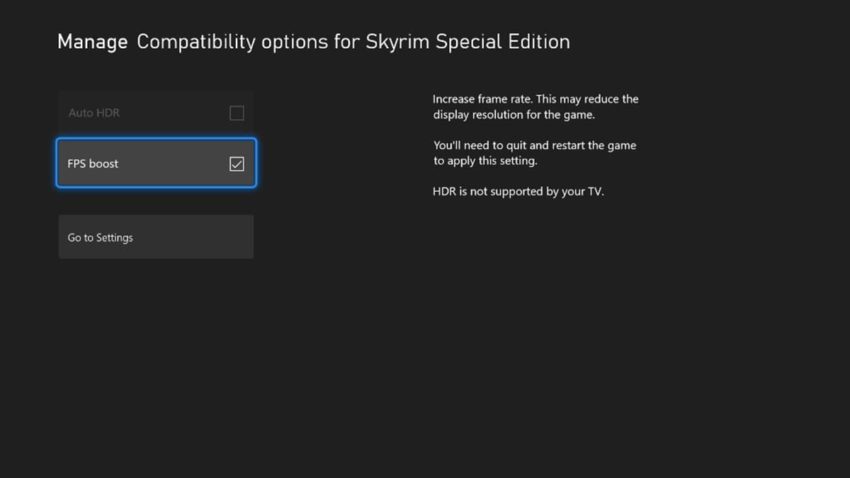The image size is (850, 478).
Task: Click empty right side of Go to Settings tile
Action: point(195,237)
